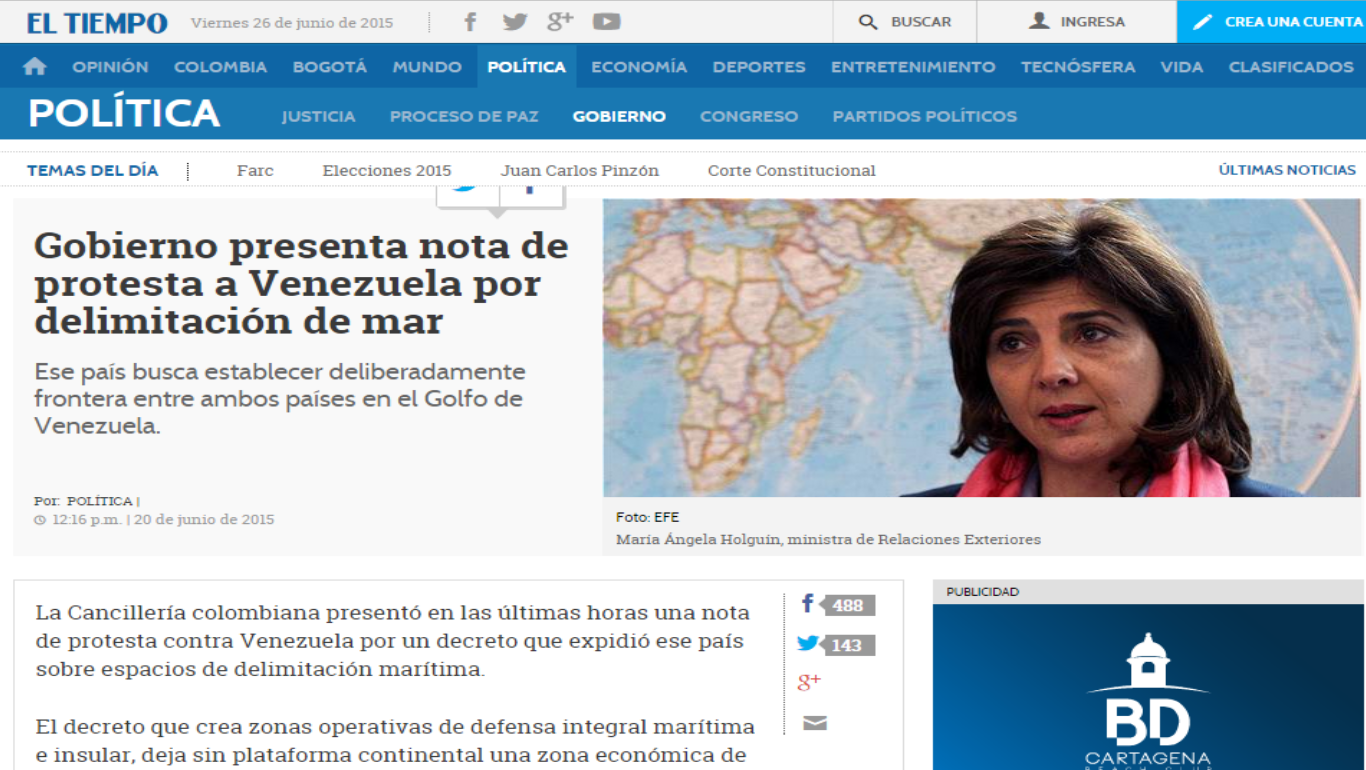Open the Corte Constitucional topic
Image resolution: width=1366 pixels, height=770 pixels.
coord(792,171)
